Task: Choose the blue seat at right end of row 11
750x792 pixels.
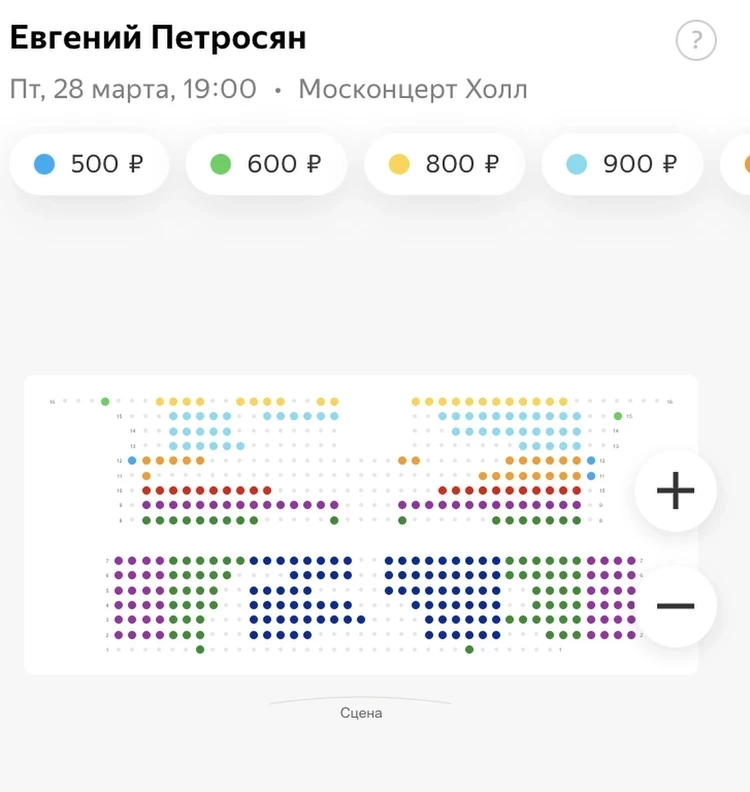Action: 591,476
